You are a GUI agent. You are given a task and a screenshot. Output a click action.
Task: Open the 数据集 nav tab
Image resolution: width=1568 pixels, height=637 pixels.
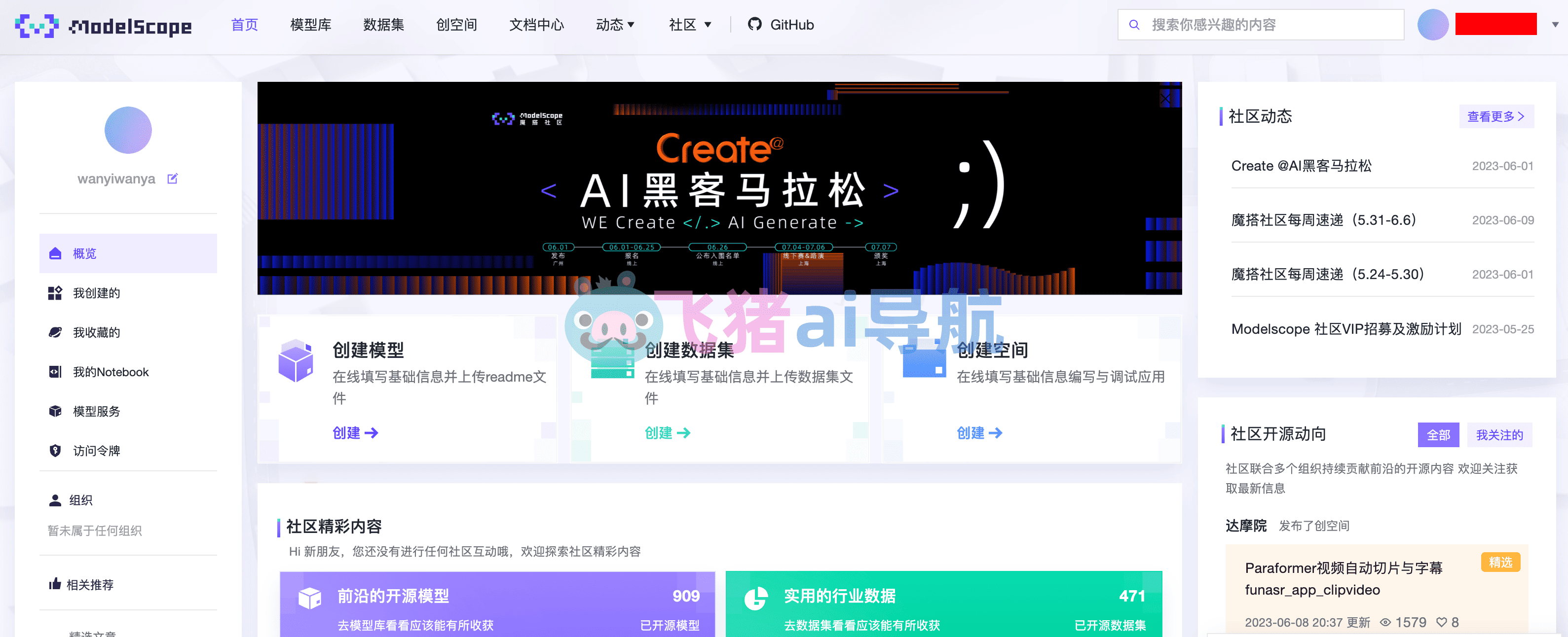pos(383,25)
